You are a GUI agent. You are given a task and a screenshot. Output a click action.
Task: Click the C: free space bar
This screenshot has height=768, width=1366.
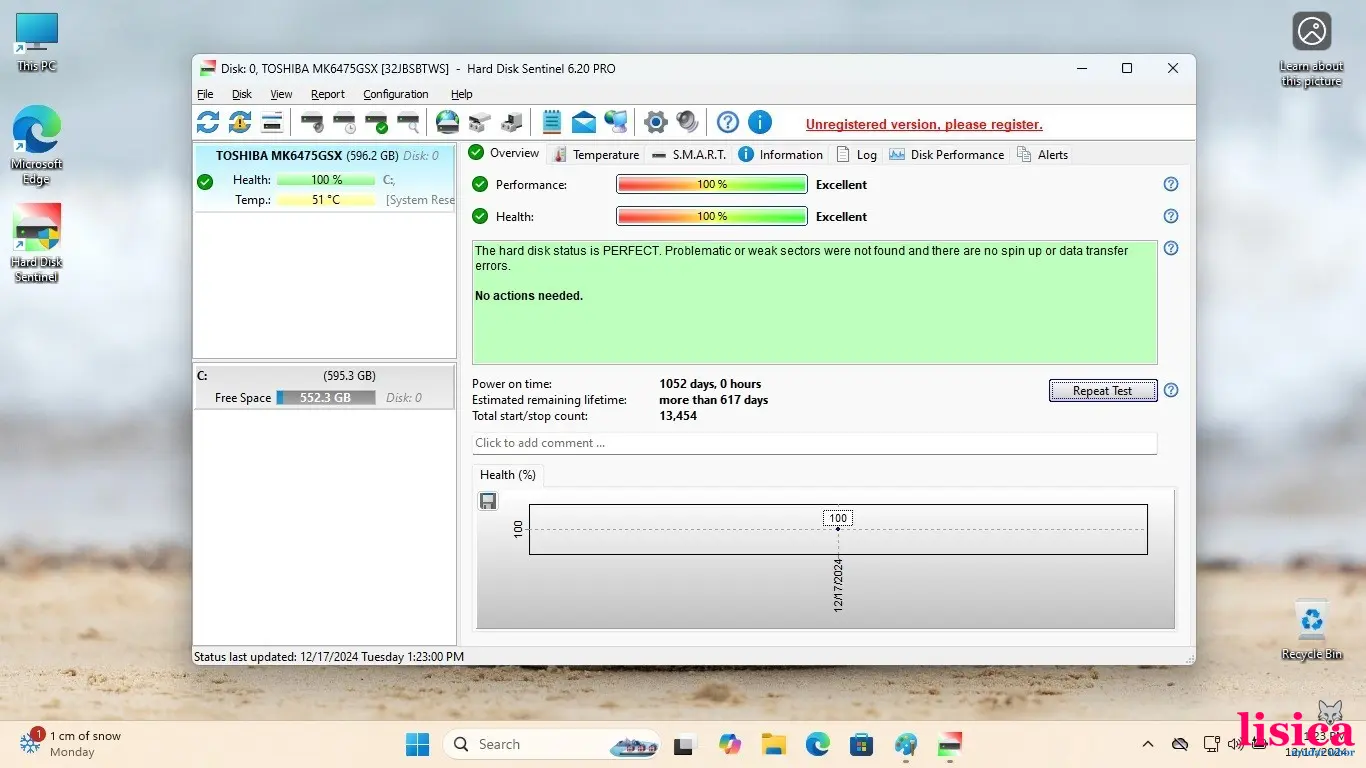(326, 398)
